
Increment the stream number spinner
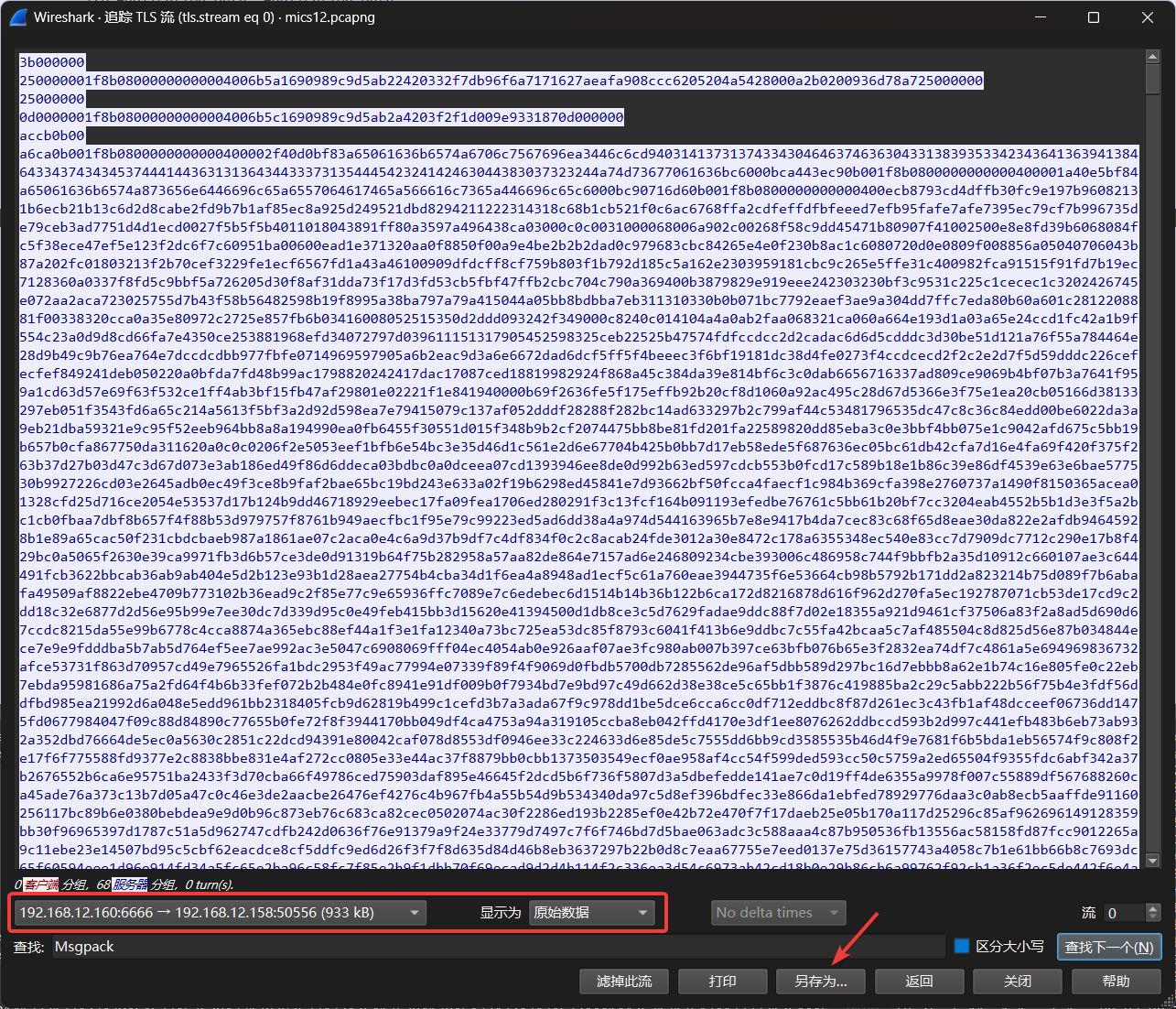pyautogui.click(x=1153, y=907)
